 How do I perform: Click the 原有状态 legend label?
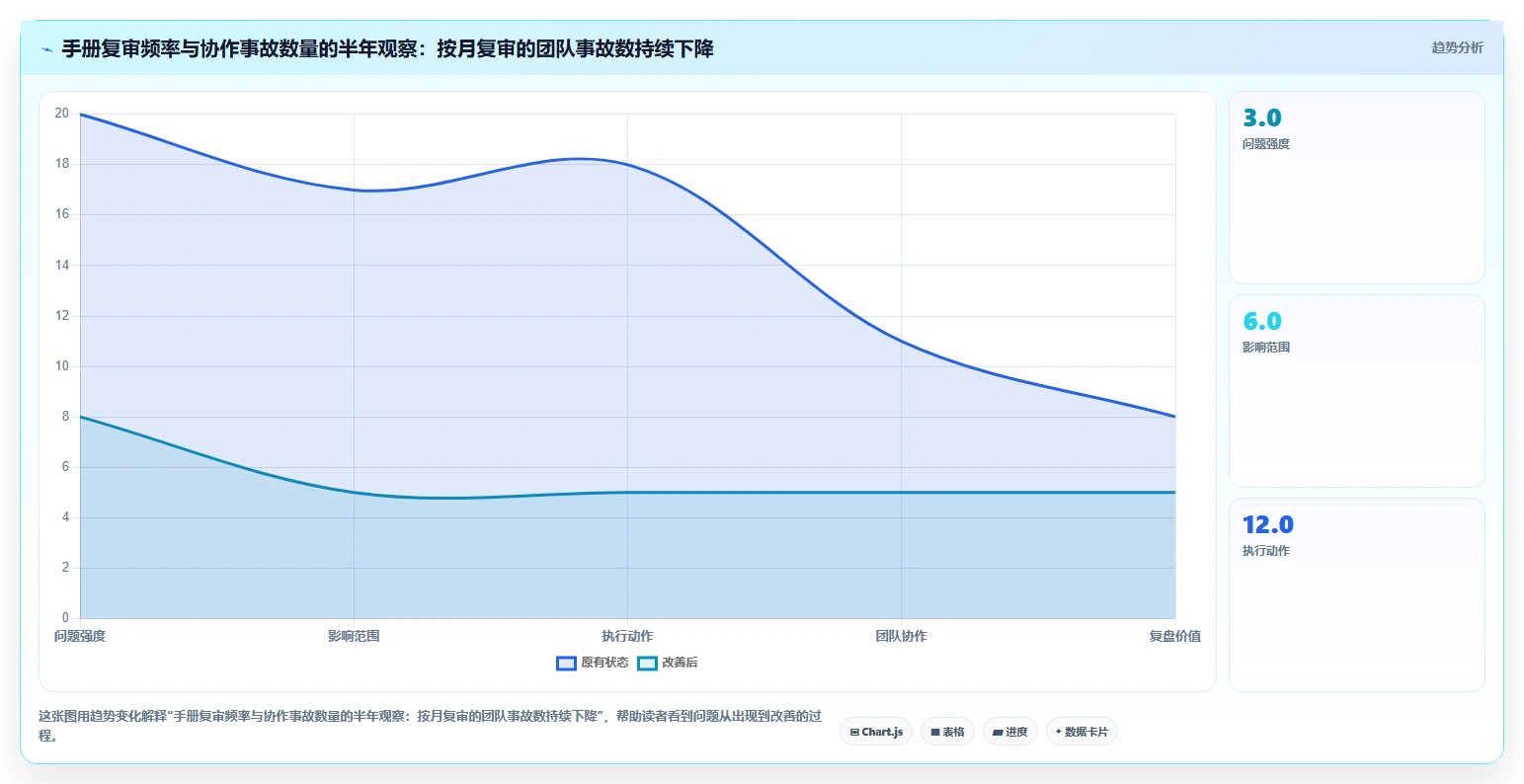click(604, 663)
